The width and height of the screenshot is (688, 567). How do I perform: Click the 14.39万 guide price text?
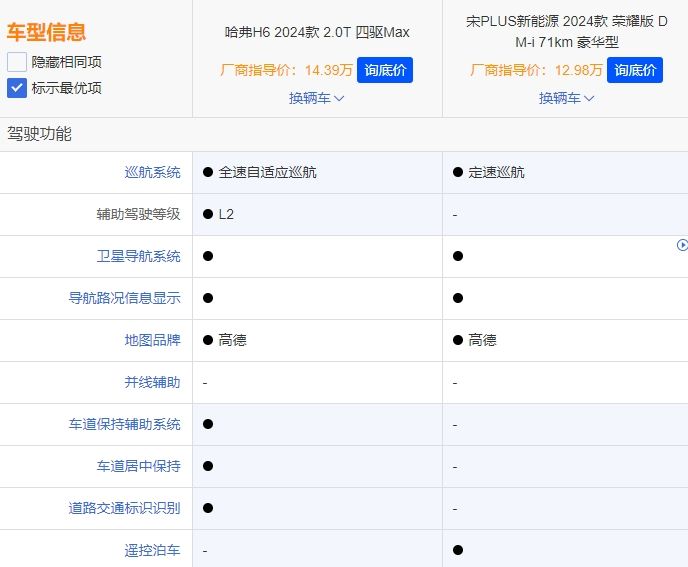pyautogui.click(x=329, y=70)
